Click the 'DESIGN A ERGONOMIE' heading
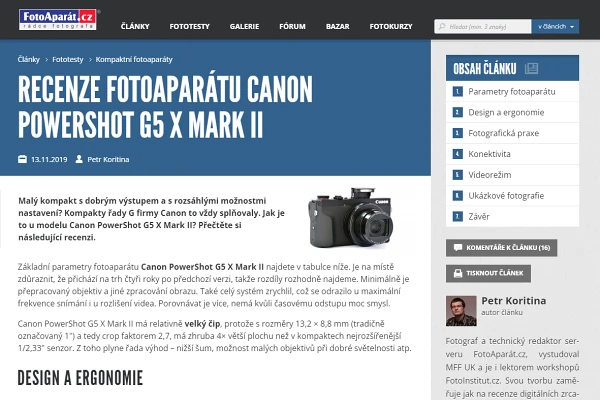 pos(80,378)
